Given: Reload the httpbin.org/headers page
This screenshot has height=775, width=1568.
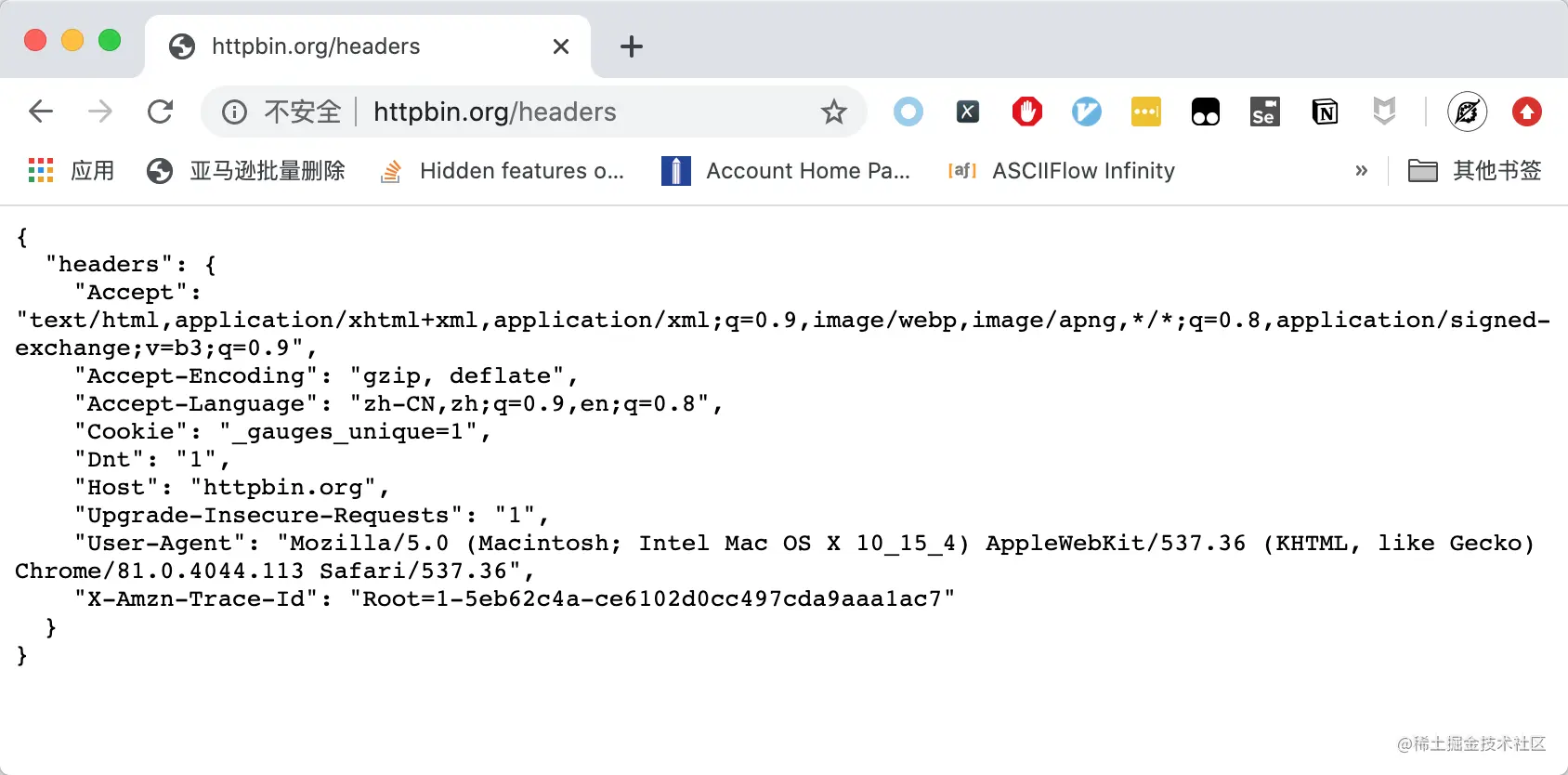Looking at the screenshot, I should (161, 112).
